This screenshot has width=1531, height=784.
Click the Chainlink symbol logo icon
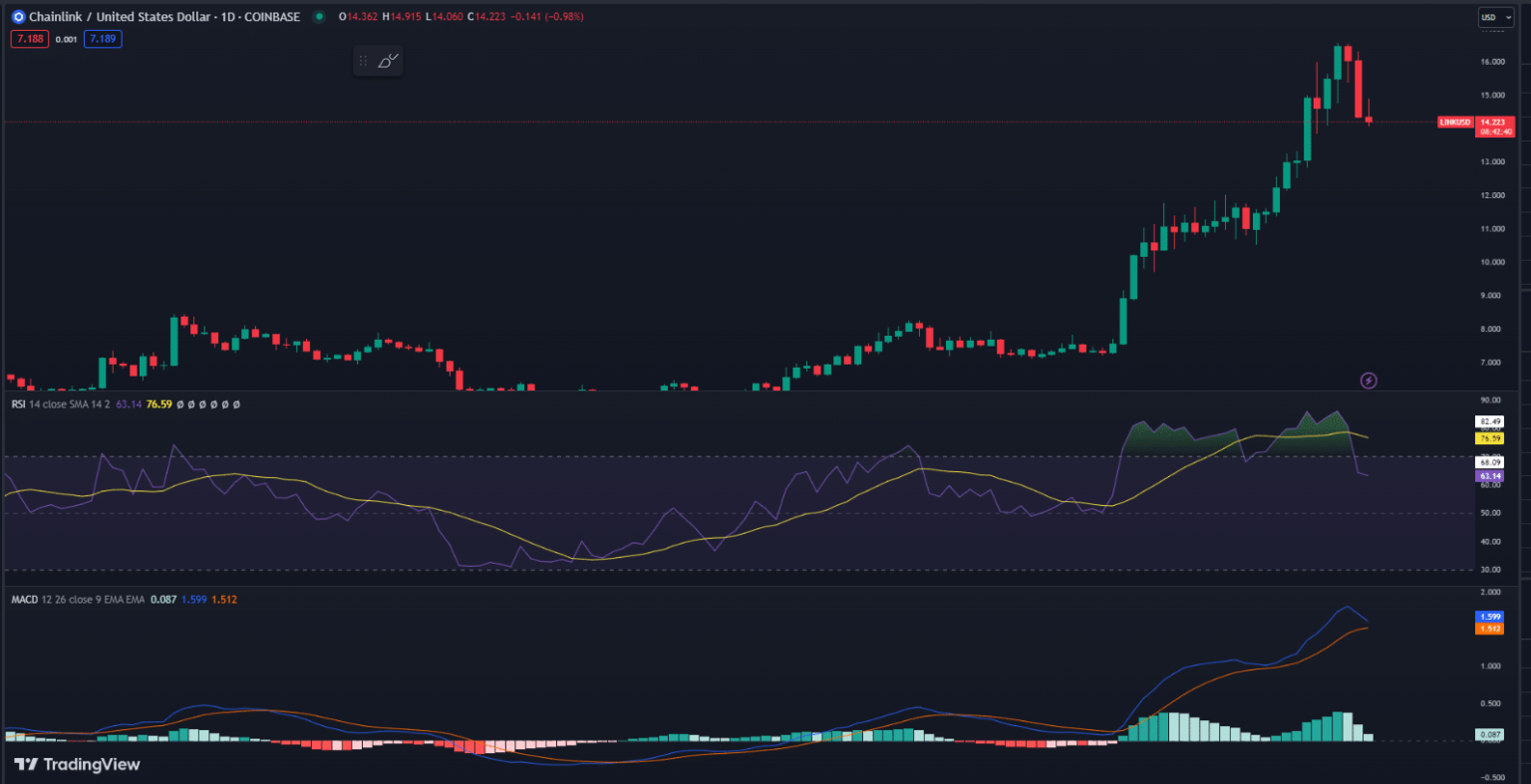(x=18, y=17)
